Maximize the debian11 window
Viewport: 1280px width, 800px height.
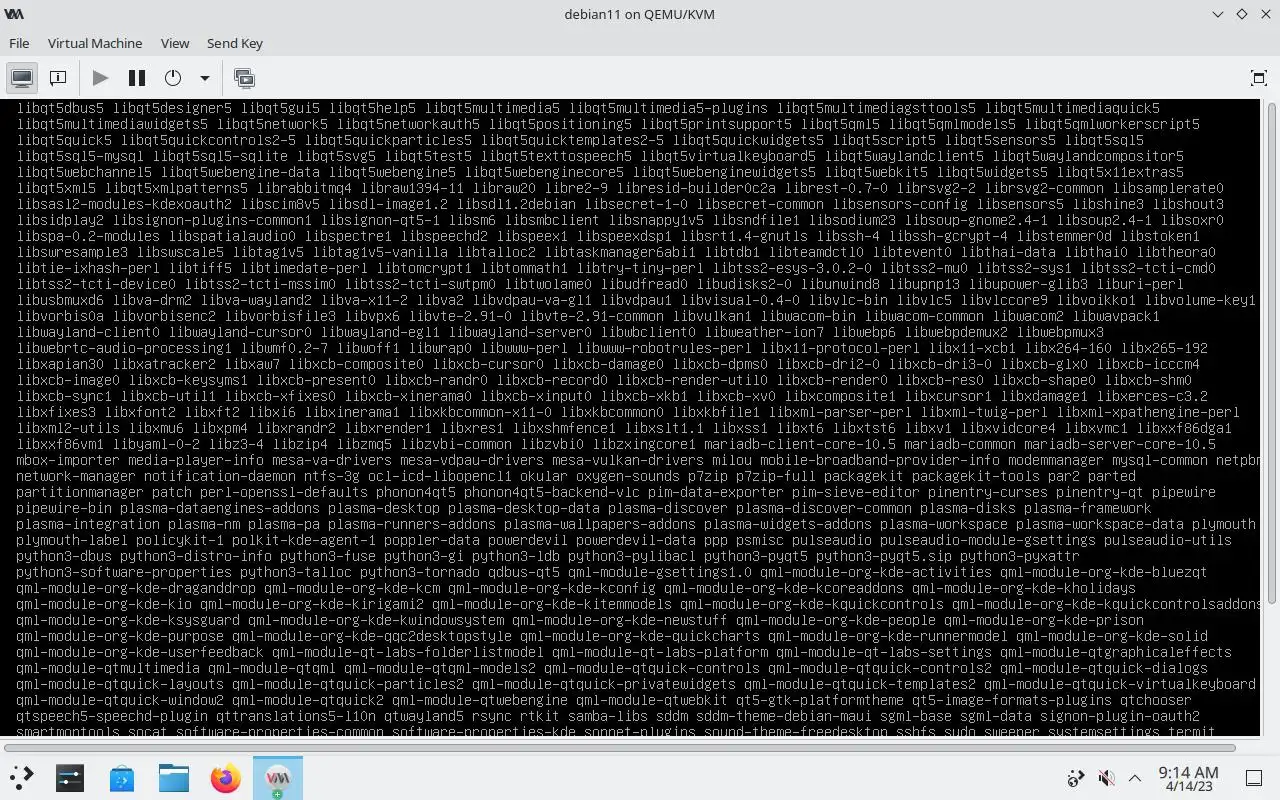coord(1241,14)
